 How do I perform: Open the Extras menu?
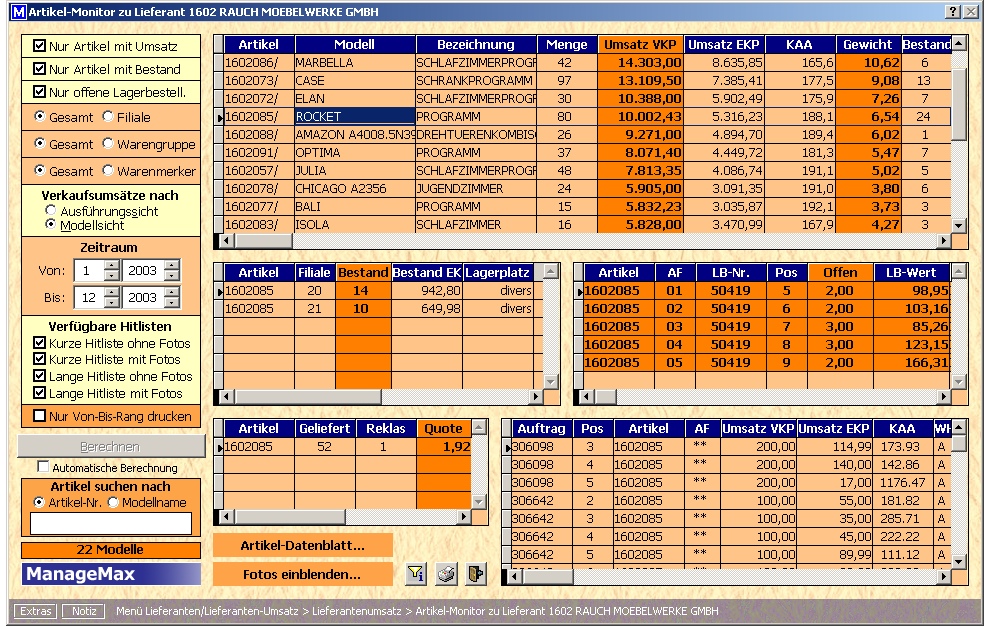click(36, 611)
